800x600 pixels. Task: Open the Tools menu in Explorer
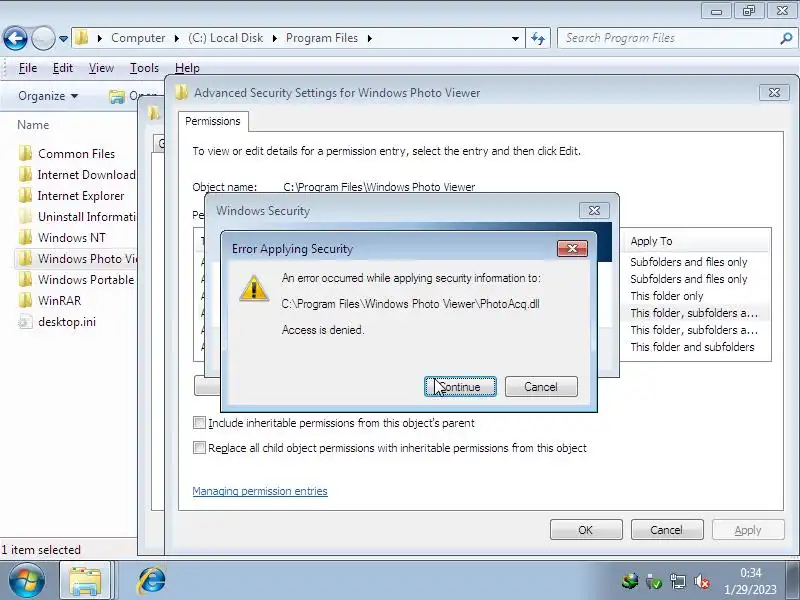pos(144,68)
